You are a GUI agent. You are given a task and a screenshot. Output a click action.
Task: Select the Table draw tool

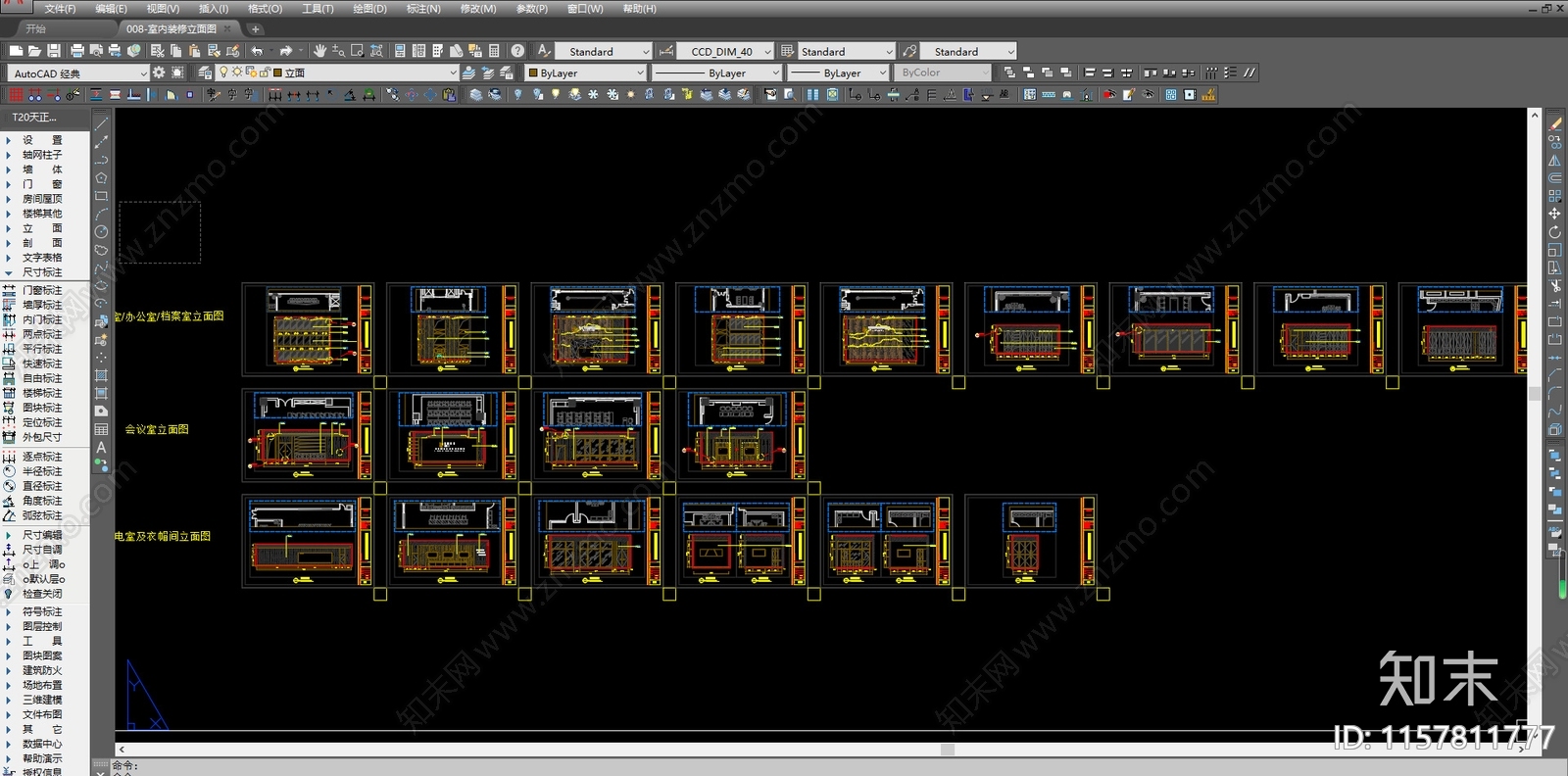[101, 429]
